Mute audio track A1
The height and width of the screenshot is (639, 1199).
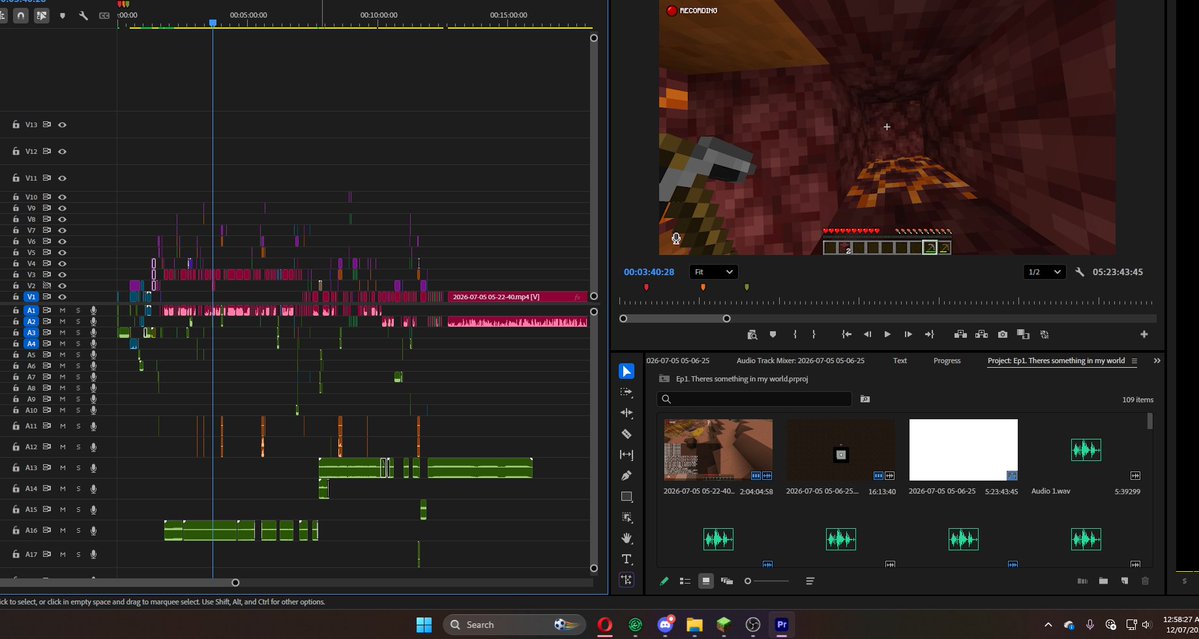tap(62, 310)
